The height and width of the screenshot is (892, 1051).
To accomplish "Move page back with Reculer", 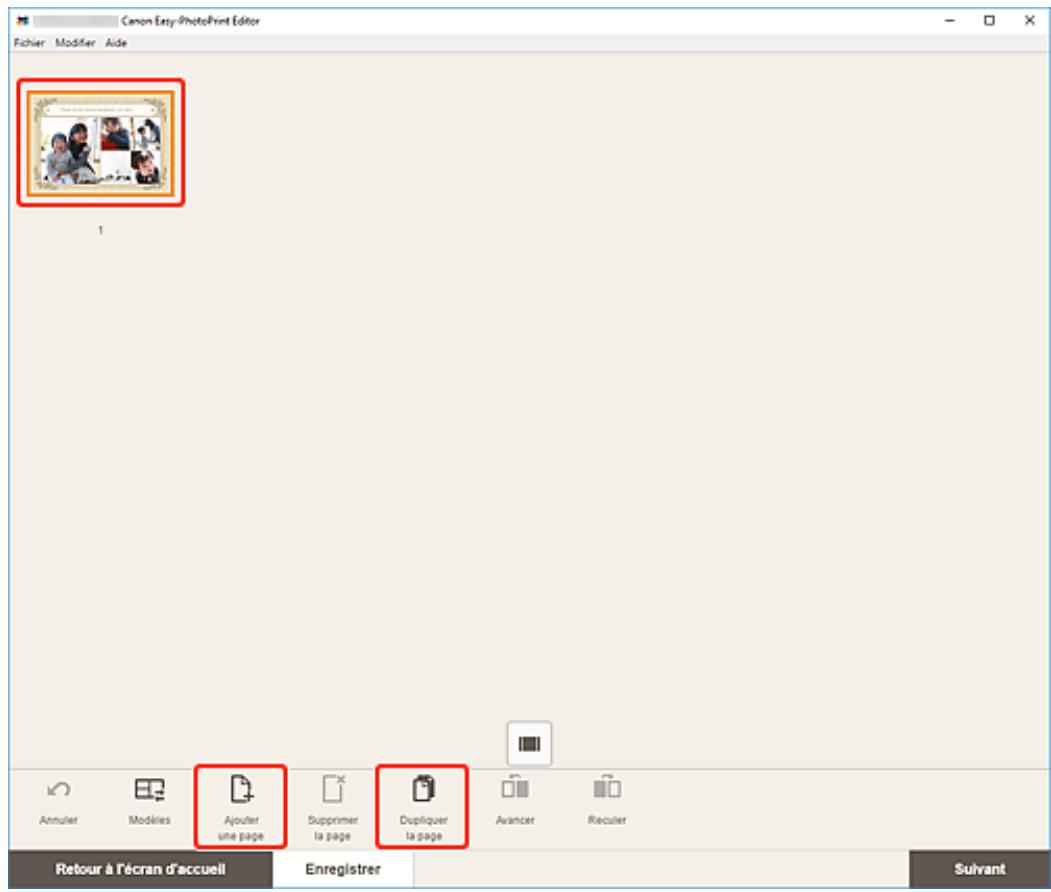I will point(607,801).
